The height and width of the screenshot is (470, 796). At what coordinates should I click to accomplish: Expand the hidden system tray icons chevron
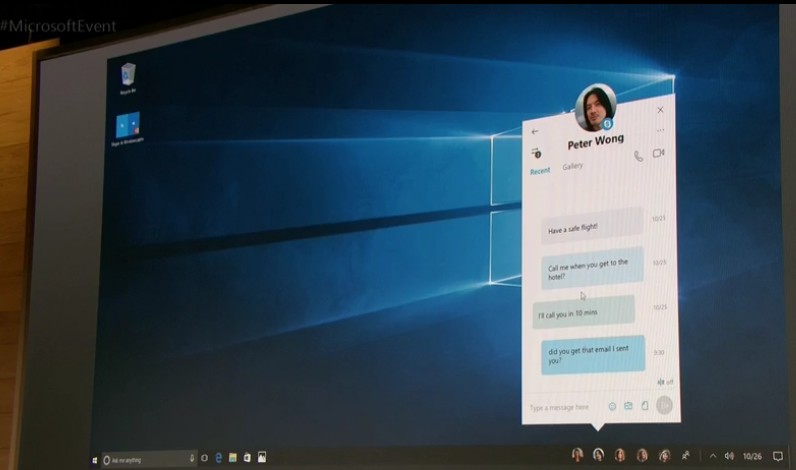[713, 456]
